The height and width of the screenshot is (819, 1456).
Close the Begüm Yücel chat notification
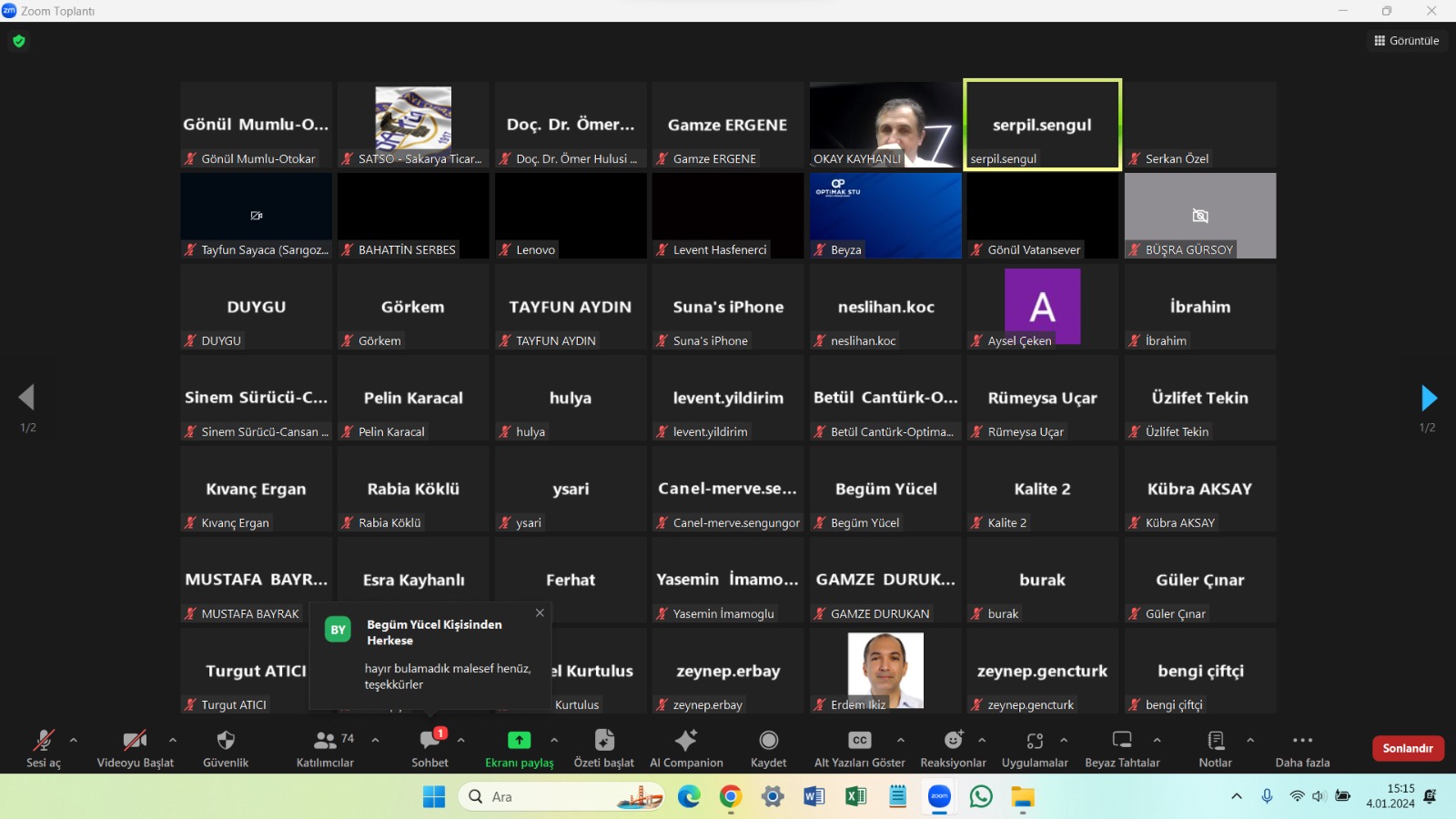coord(540,613)
